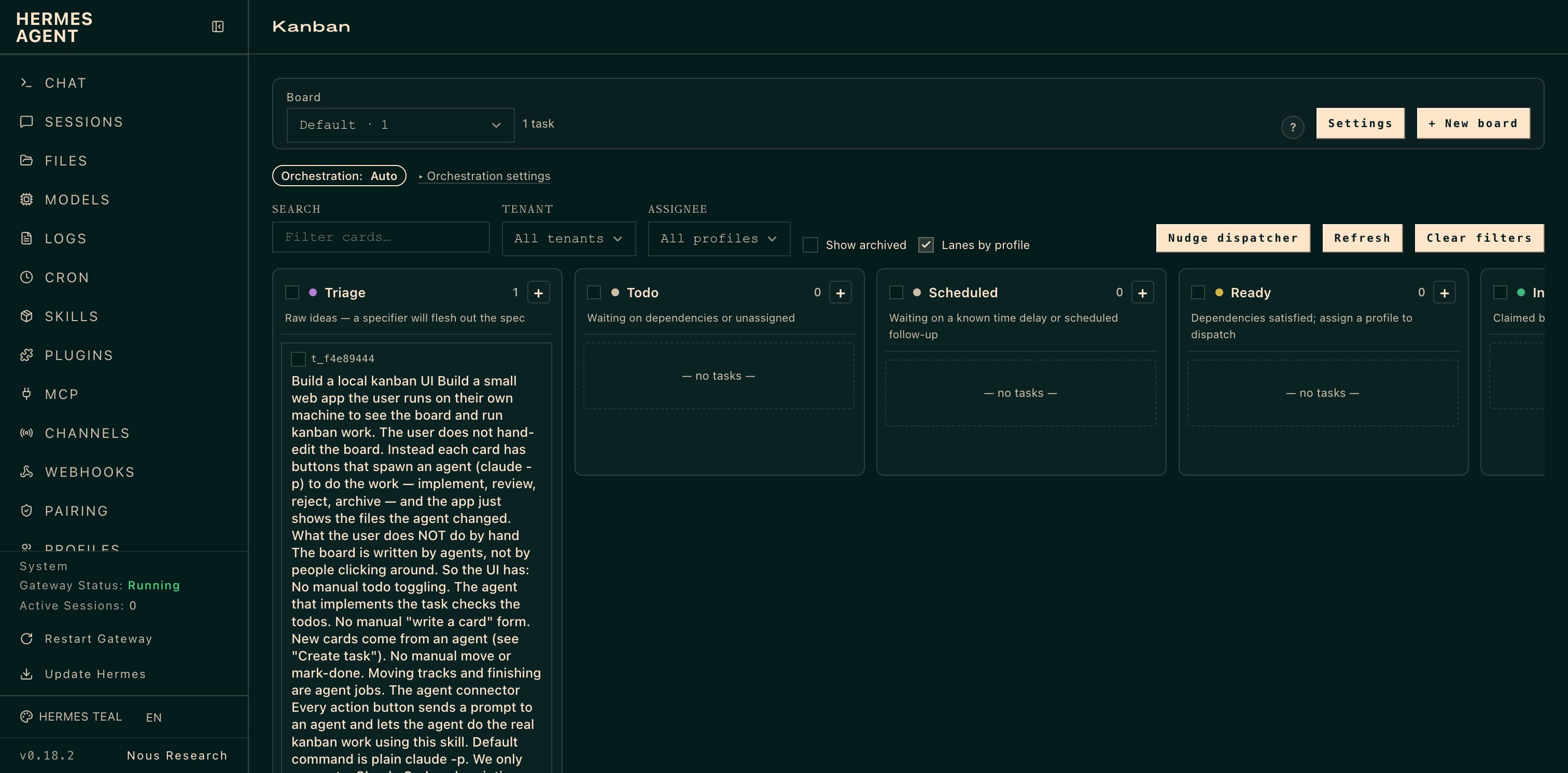Click the Gateway Status Running text
This screenshot has width=1568, height=773.
tap(100, 585)
